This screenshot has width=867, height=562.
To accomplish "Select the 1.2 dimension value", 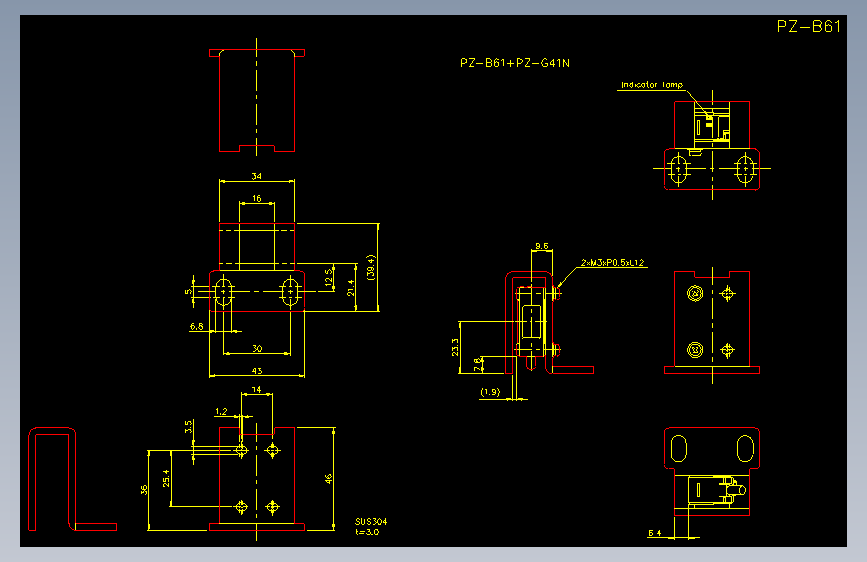I will 221,411.
